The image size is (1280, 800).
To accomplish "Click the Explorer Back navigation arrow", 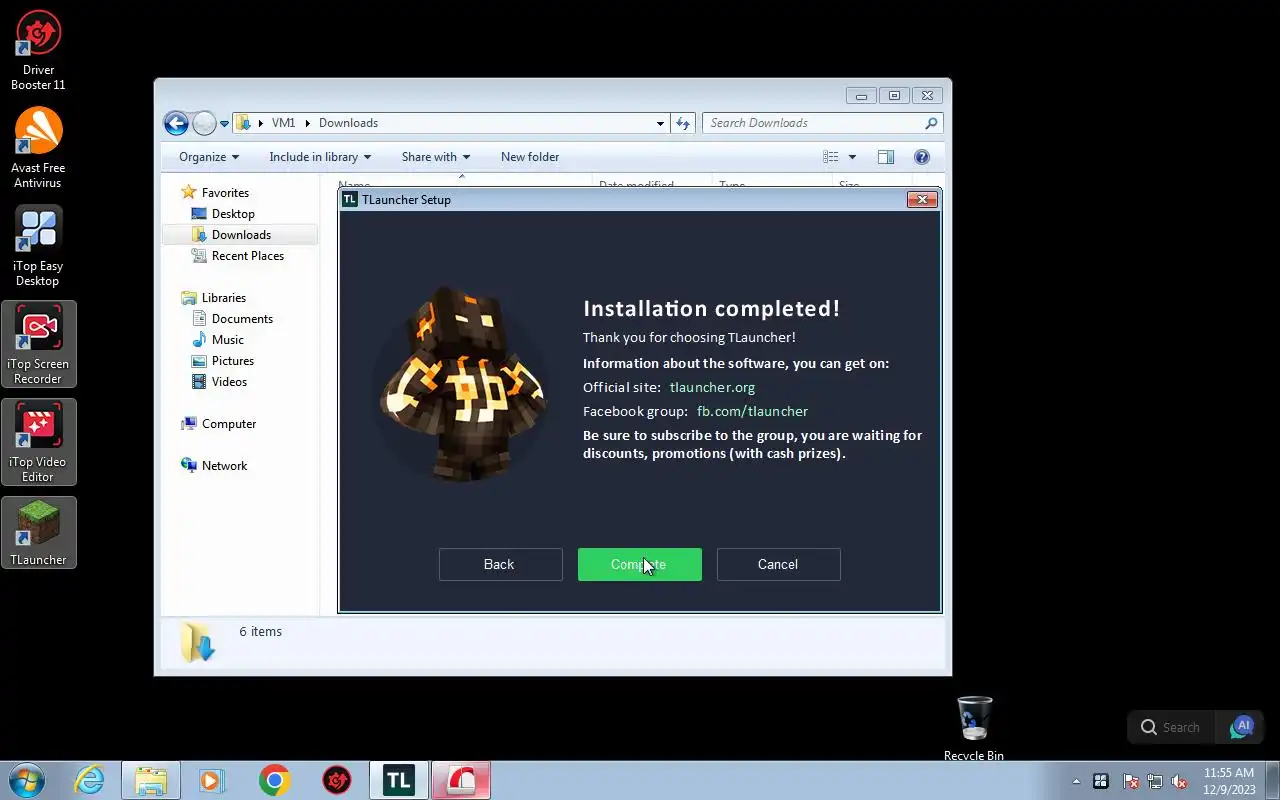I will click(x=176, y=123).
